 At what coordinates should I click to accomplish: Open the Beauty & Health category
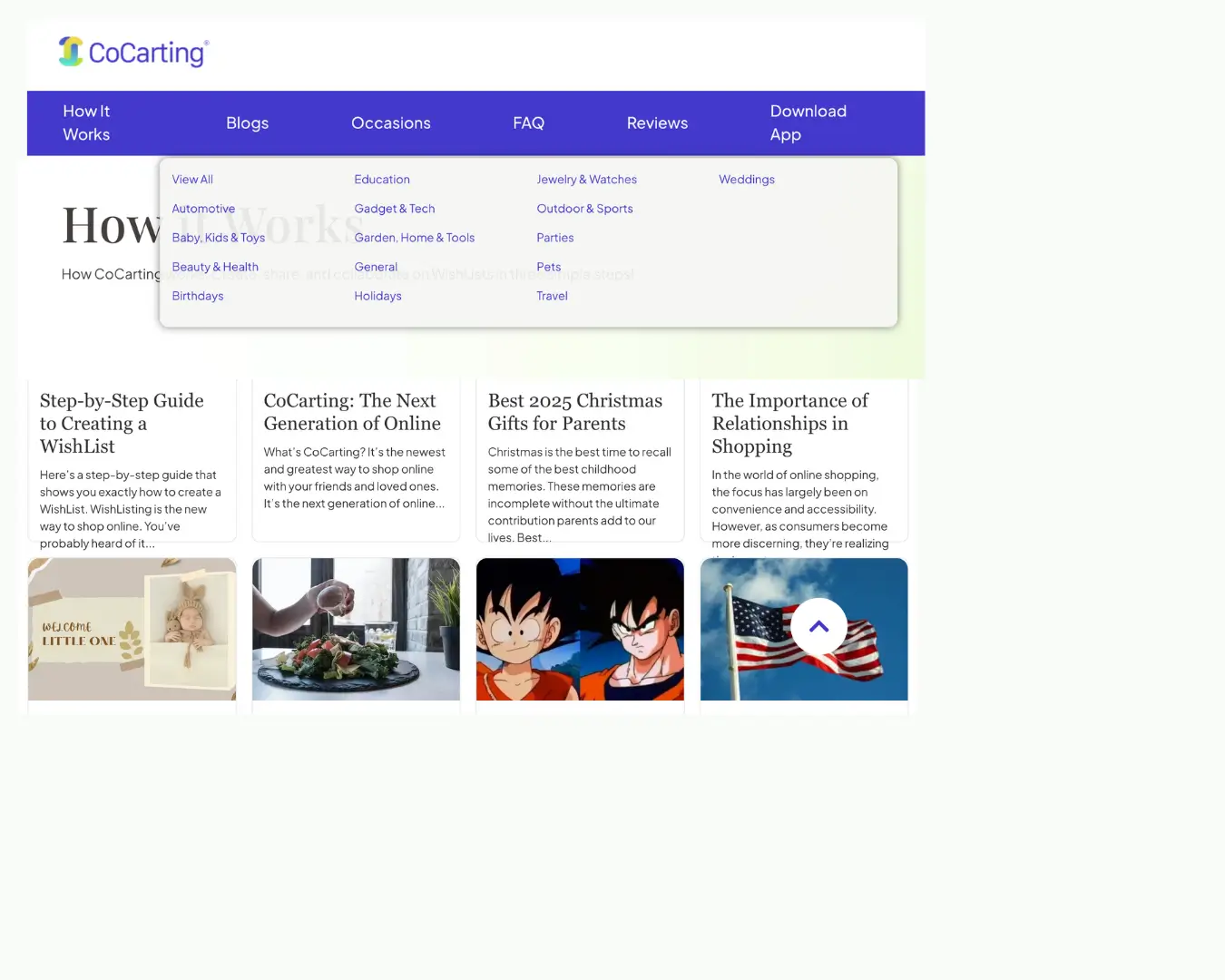(x=215, y=266)
